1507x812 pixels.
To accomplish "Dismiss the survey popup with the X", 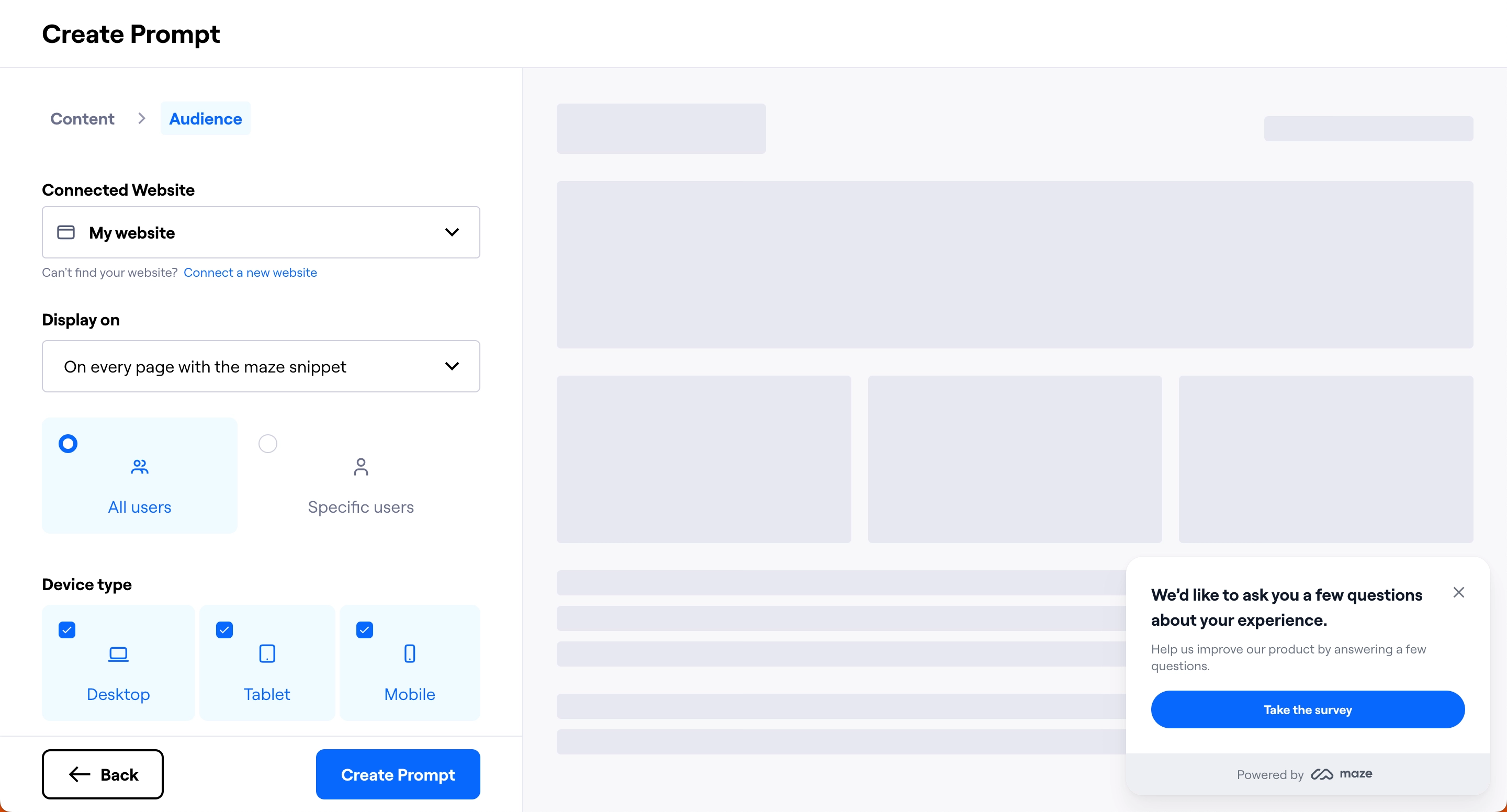I will click(1459, 592).
